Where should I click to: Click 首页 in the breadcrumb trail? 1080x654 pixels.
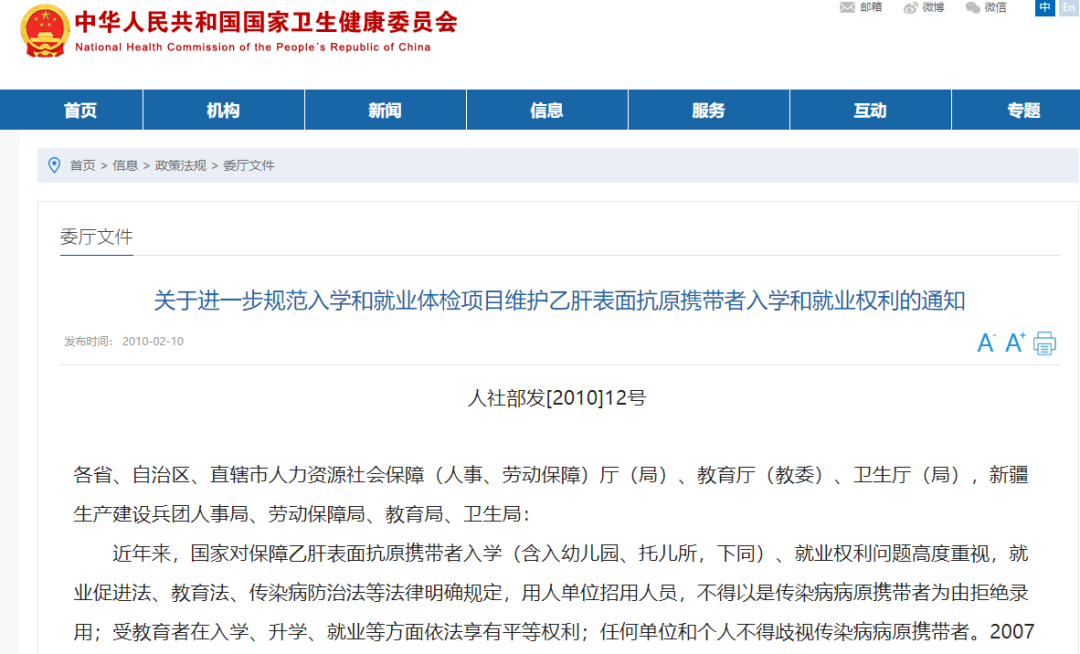(x=82, y=166)
